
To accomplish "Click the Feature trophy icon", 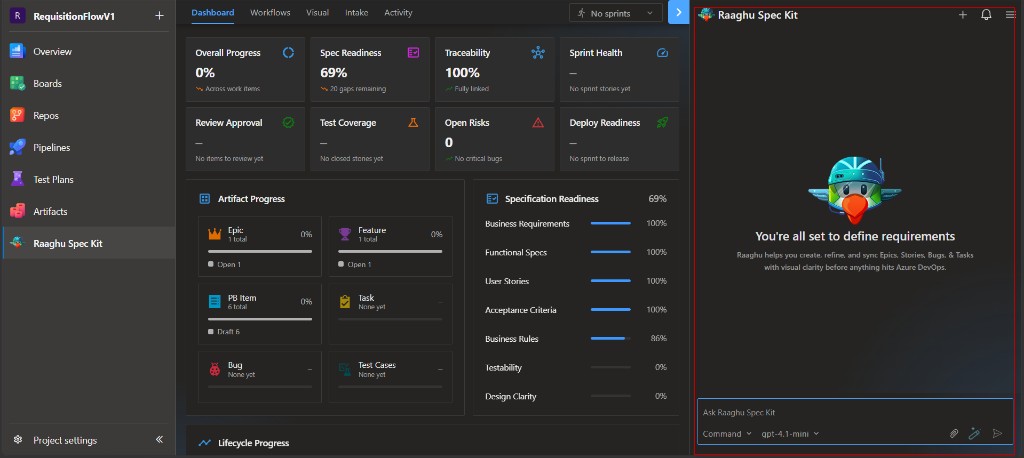I will pos(345,234).
